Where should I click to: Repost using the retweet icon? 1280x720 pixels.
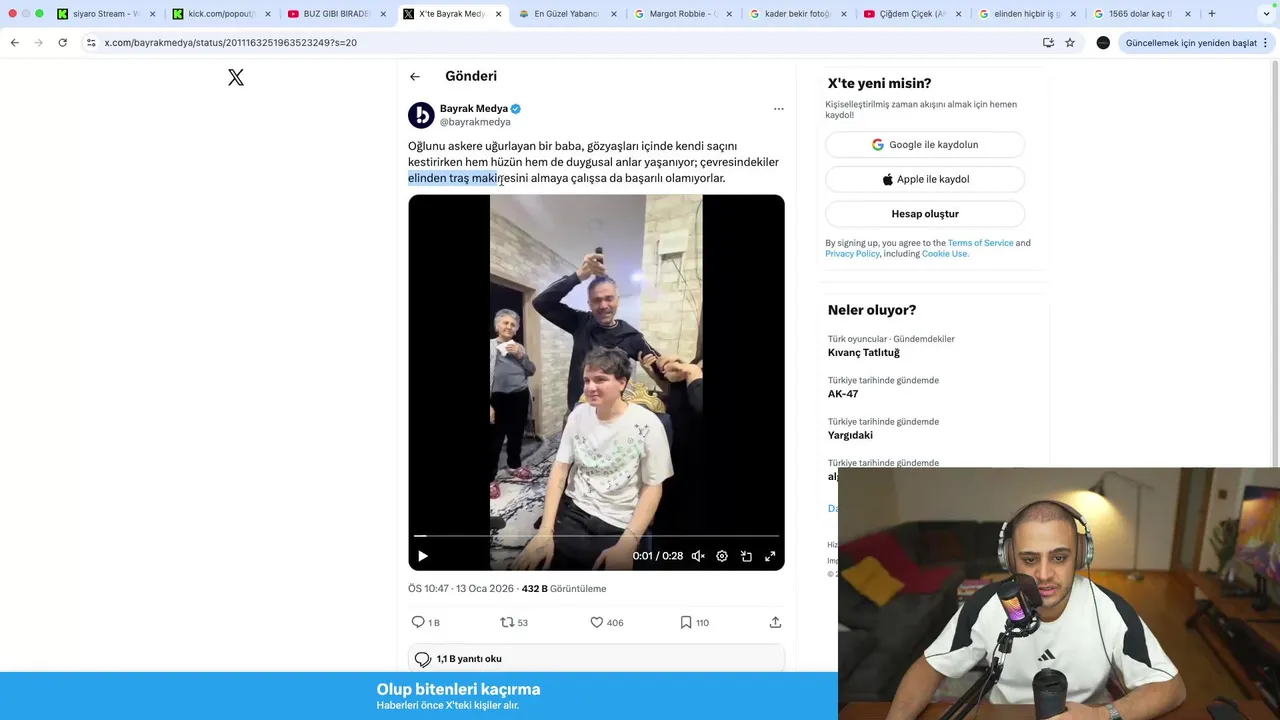click(507, 622)
